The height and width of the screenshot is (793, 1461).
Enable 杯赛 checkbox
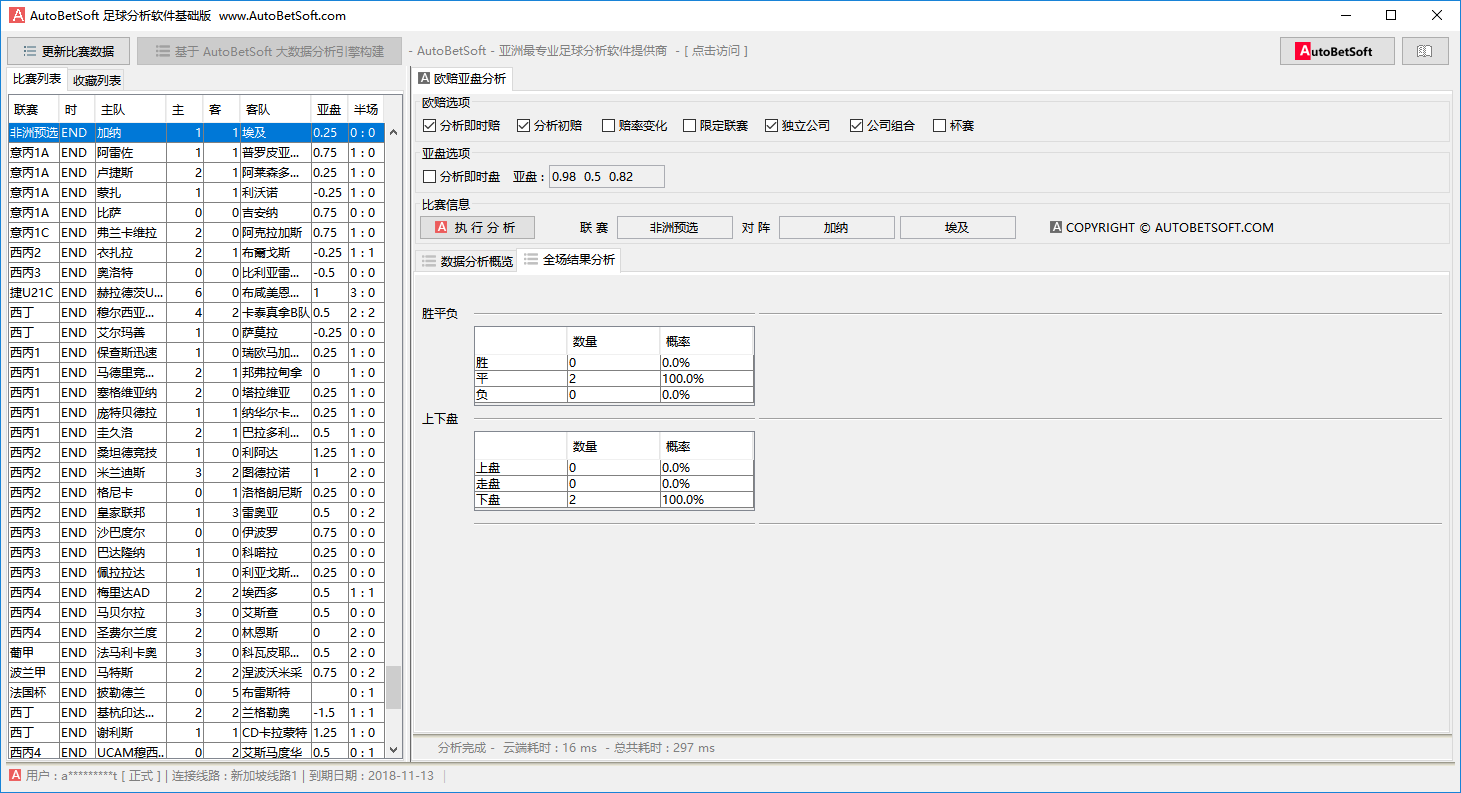(953, 126)
